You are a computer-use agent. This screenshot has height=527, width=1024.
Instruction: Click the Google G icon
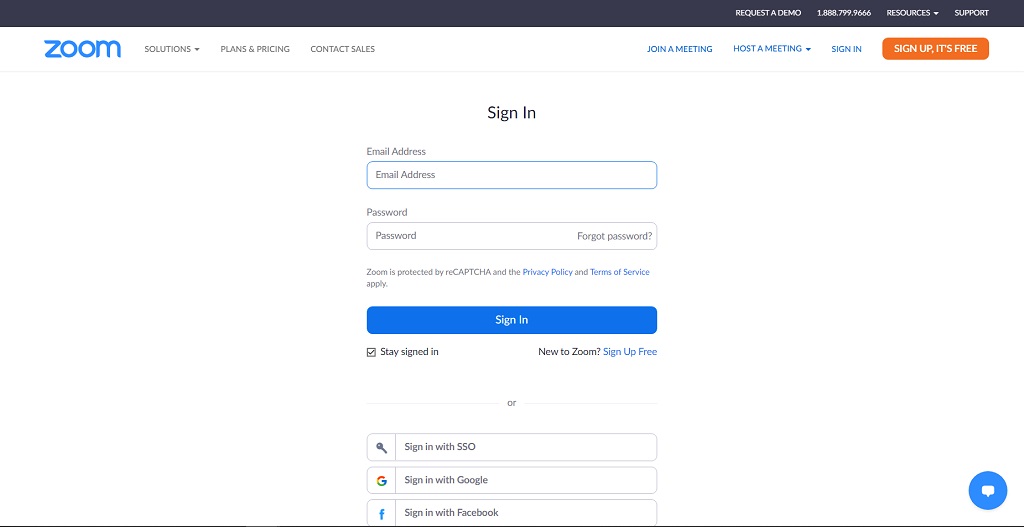[x=381, y=481]
